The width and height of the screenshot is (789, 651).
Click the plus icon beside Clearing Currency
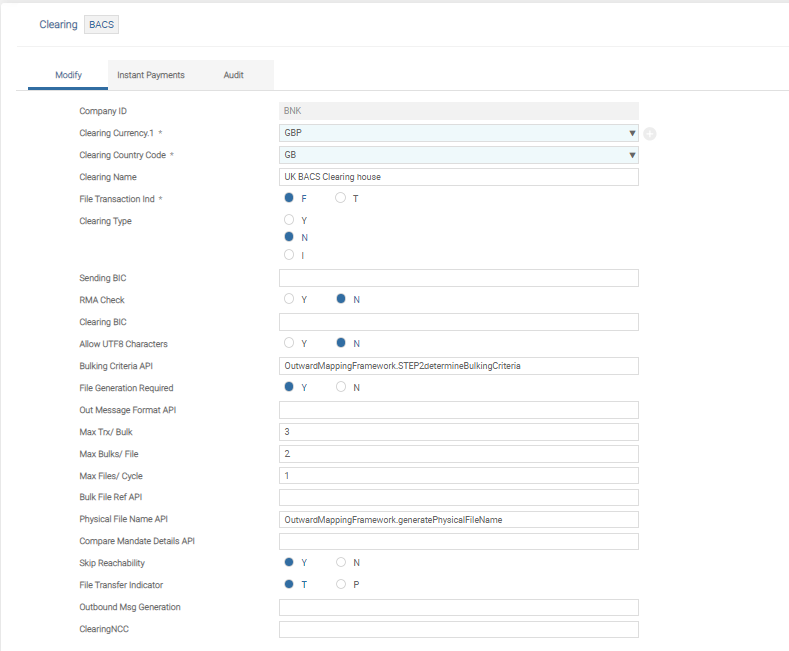pos(649,134)
